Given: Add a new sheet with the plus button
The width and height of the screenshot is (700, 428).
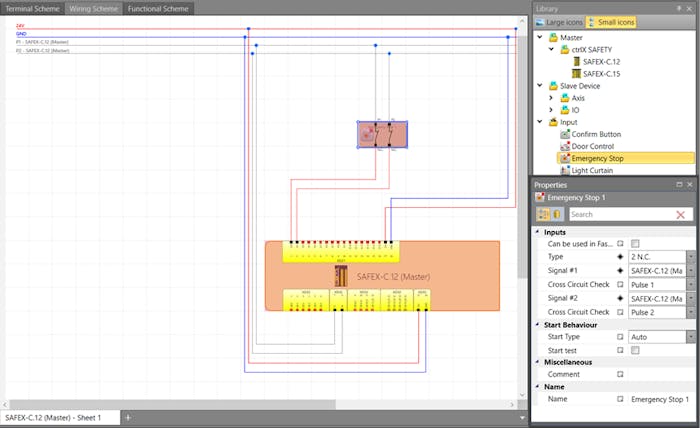Looking at the screenshot, I should pyautogui.click(x=128, y=418).
